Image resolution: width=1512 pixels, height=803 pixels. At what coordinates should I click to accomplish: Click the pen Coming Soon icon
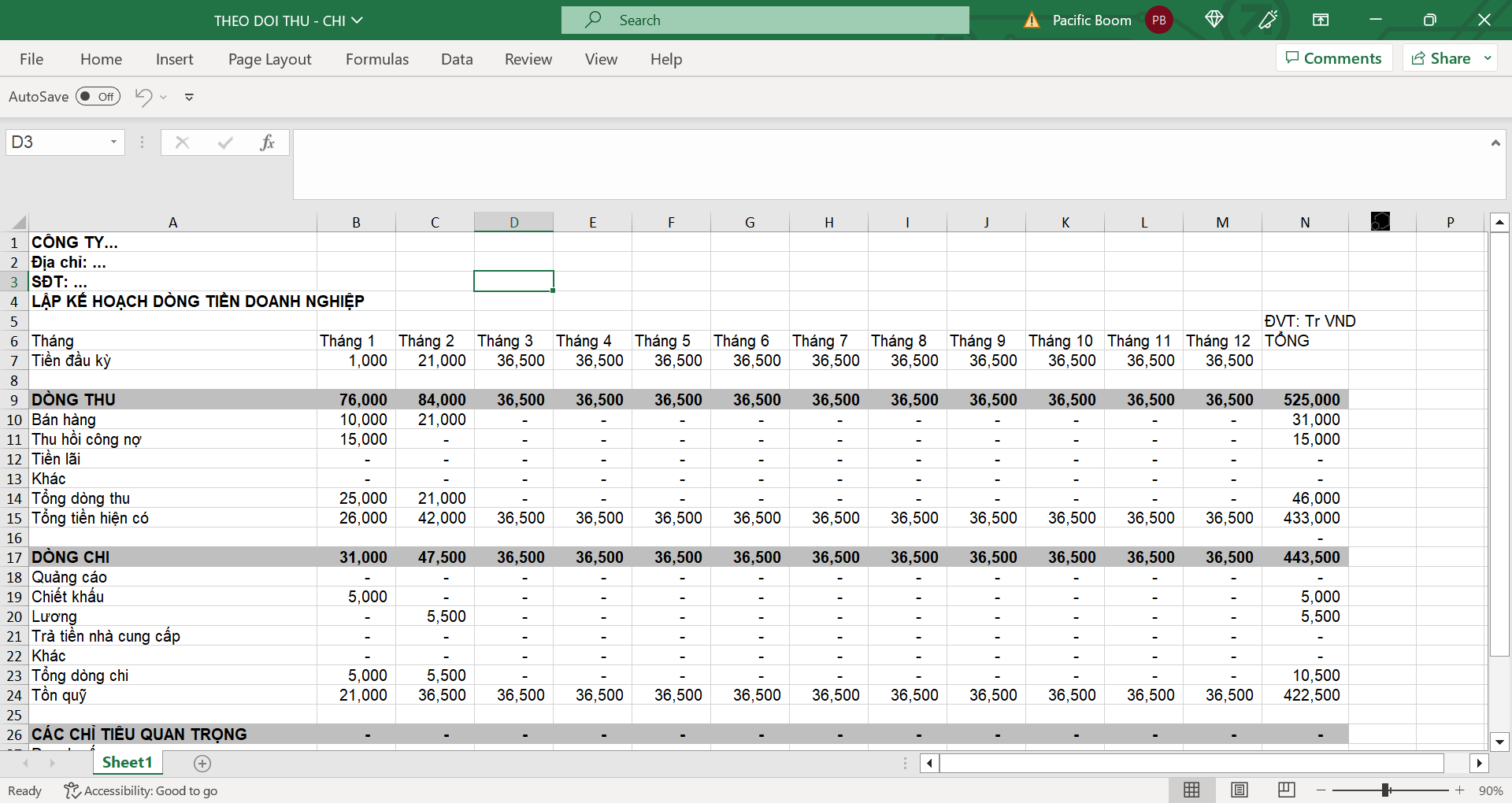[x=1268, y=20]
